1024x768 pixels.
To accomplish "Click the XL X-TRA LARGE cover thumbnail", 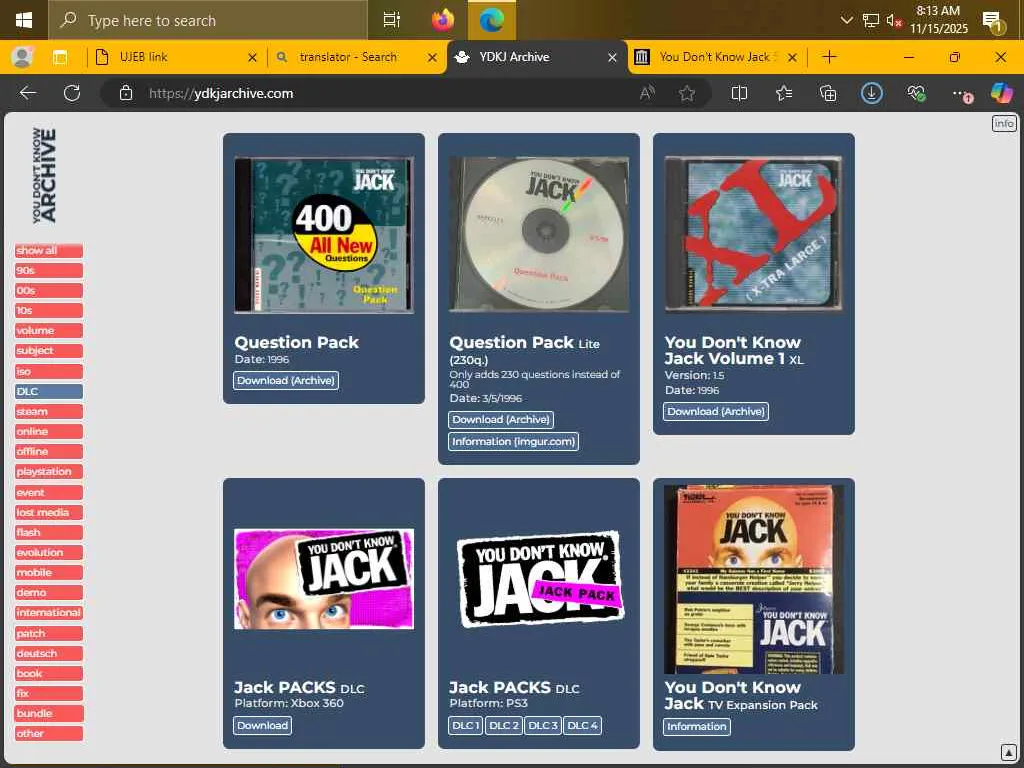I will coord(754,234).
